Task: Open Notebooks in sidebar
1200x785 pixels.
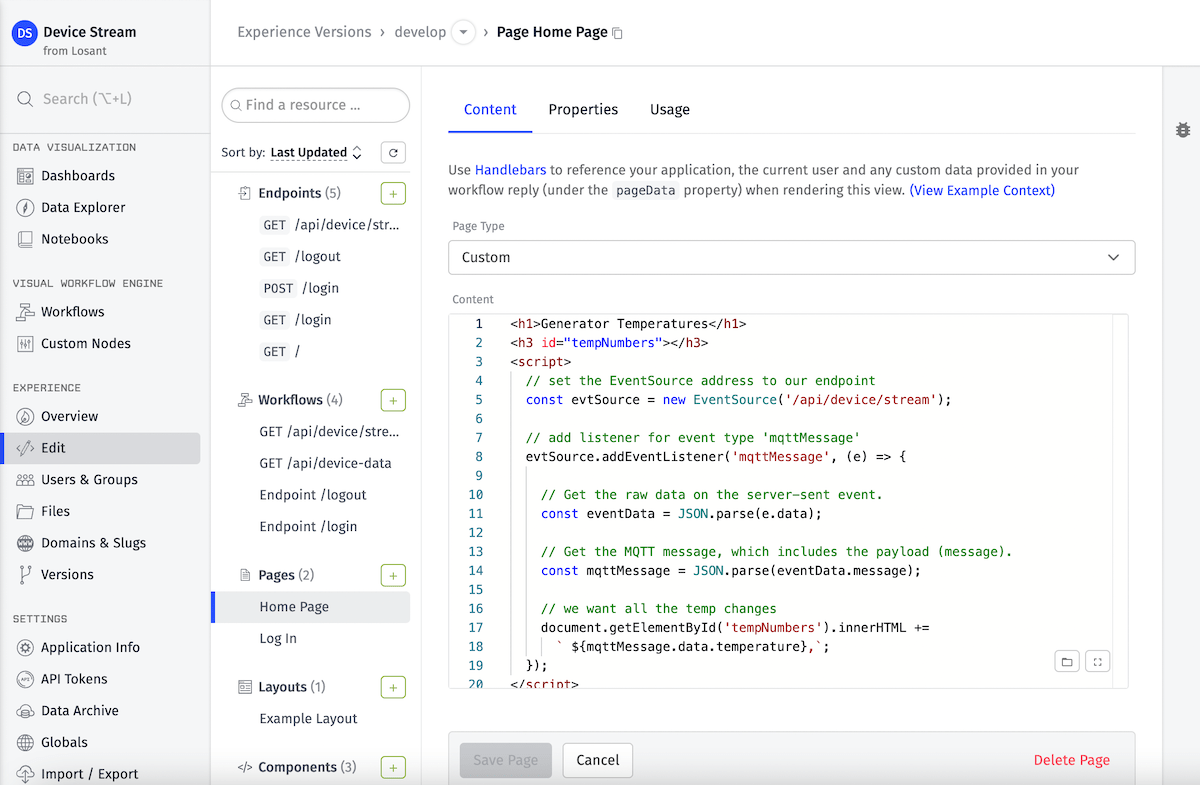Action: click(x=75, y=240)
